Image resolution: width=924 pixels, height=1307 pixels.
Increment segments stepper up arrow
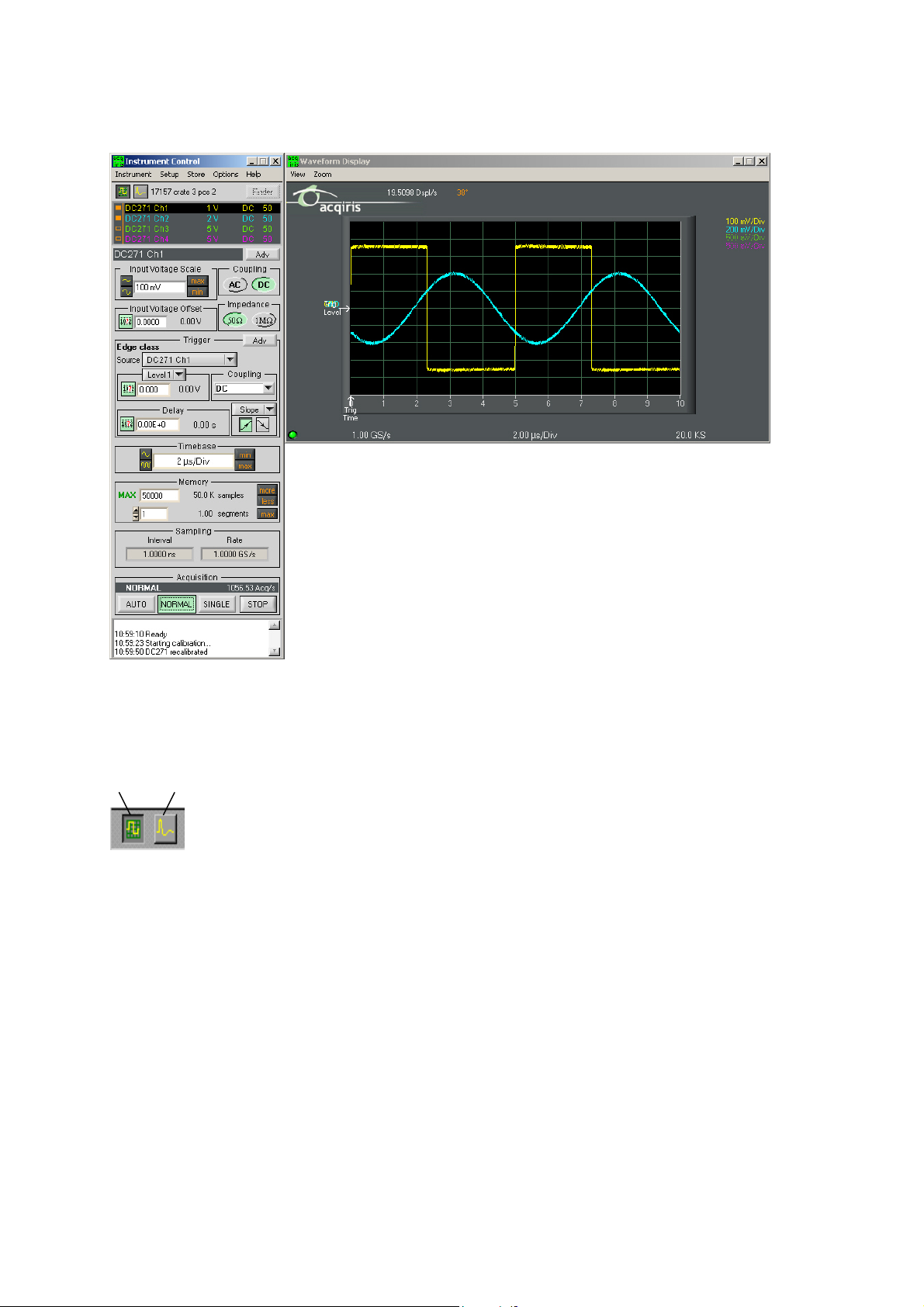coord(137,510)
